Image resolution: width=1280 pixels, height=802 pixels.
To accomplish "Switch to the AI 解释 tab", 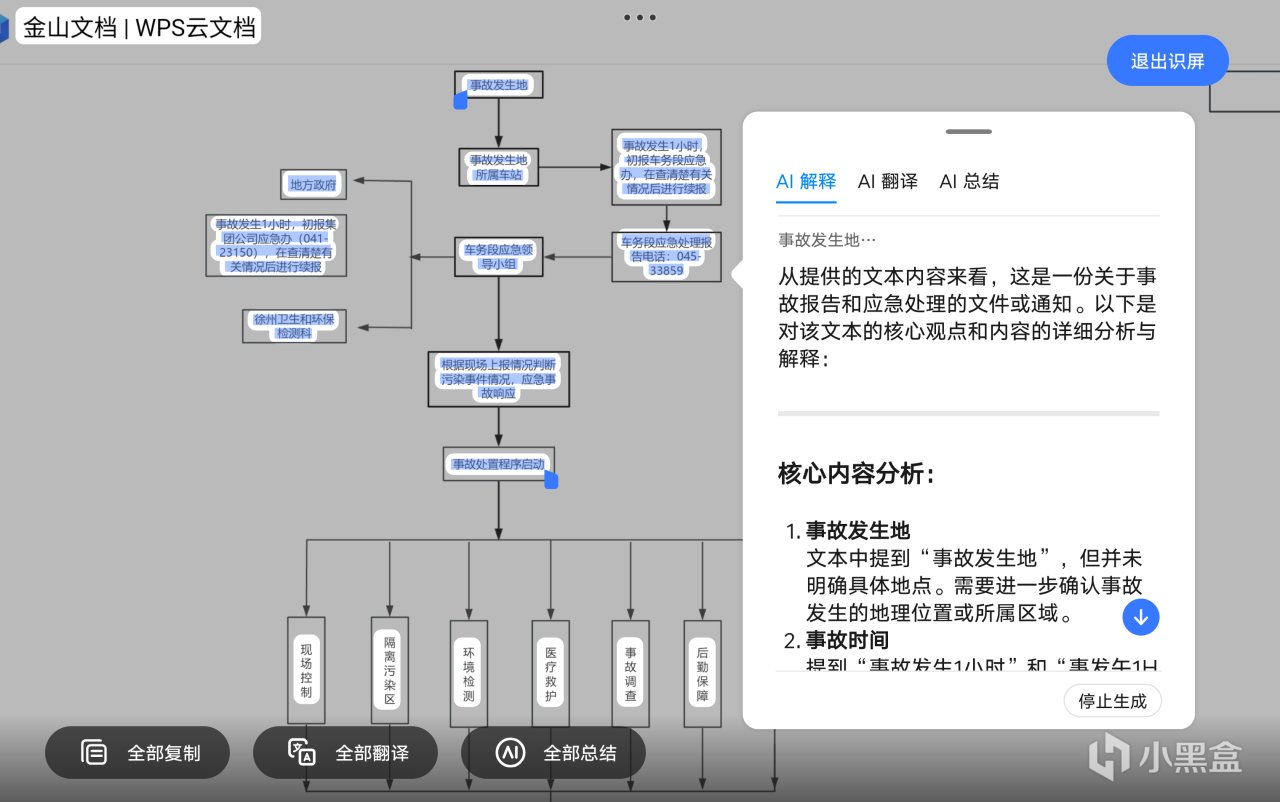I will (x=806, y=181).
